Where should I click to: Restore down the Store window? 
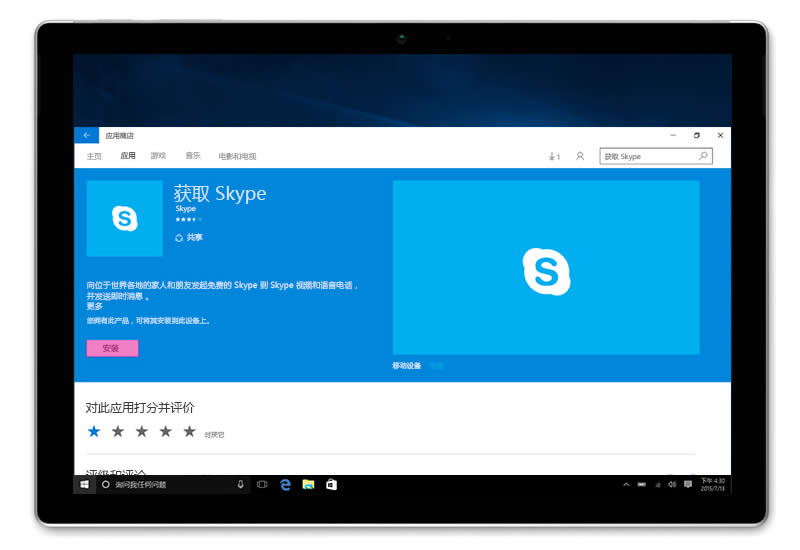click(x=696, y=135)
